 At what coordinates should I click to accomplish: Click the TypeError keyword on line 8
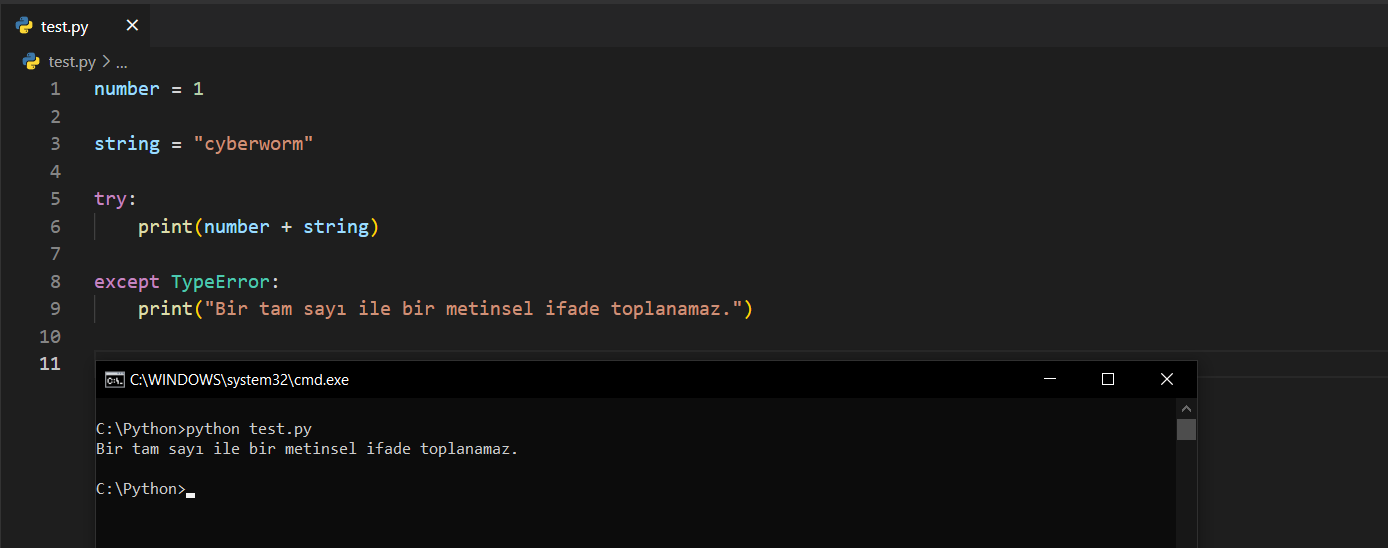[x=215, y=282]
